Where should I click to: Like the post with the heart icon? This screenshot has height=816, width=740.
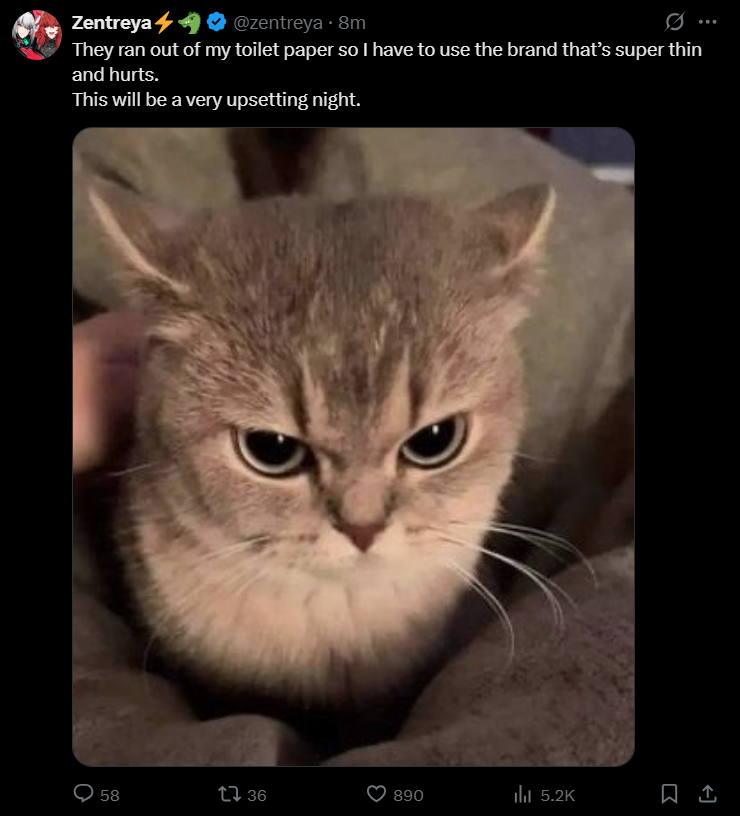coord(376,794)
